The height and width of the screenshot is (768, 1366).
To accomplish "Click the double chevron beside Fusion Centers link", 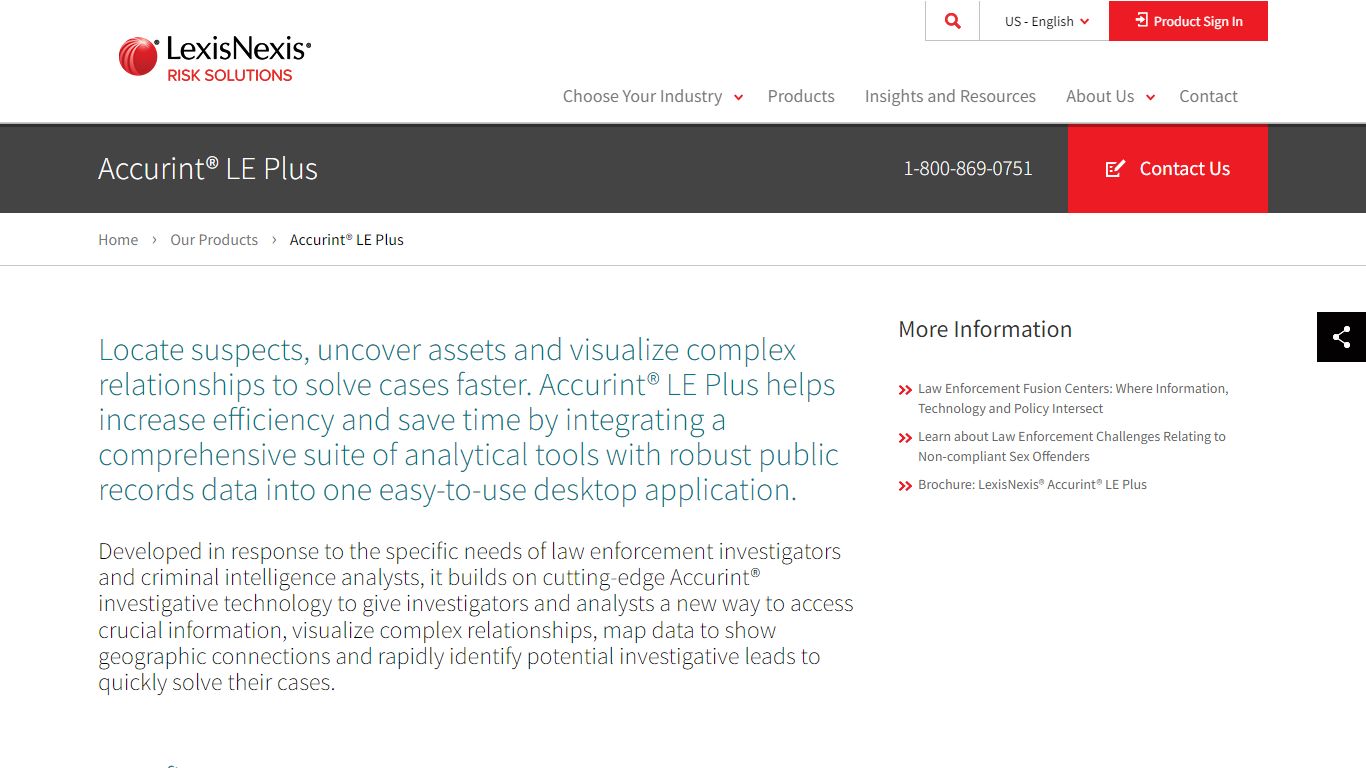I will [x=906, y=390].
